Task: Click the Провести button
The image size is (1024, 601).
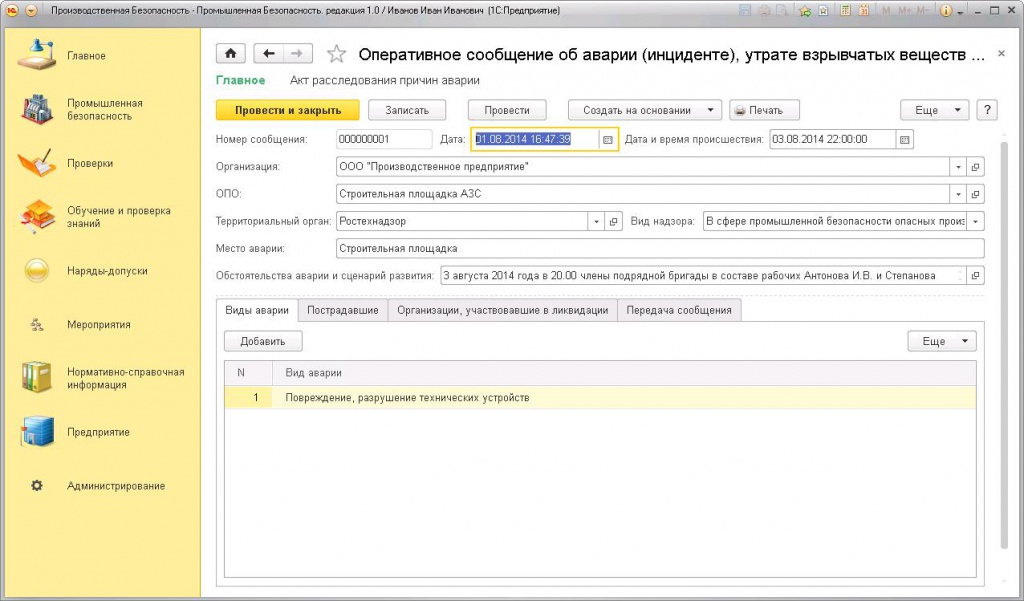Action: coord(507,110)
